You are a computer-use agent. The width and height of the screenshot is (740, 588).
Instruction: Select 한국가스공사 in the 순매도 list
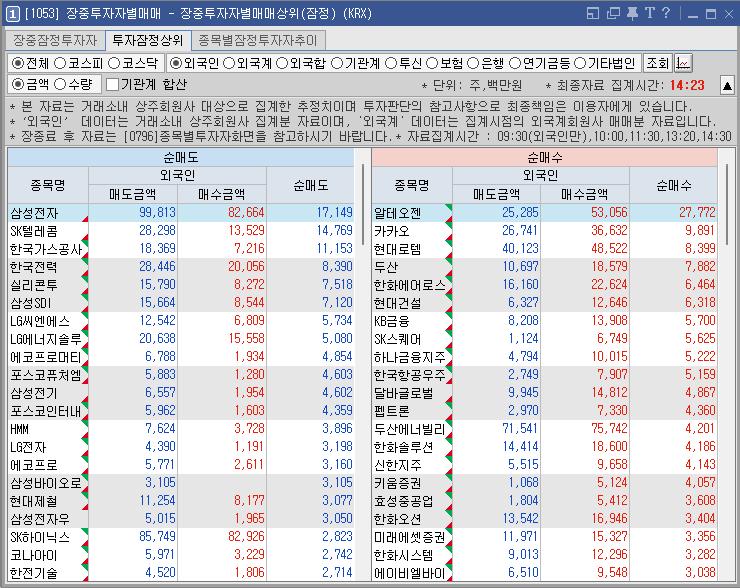point(46,249)
